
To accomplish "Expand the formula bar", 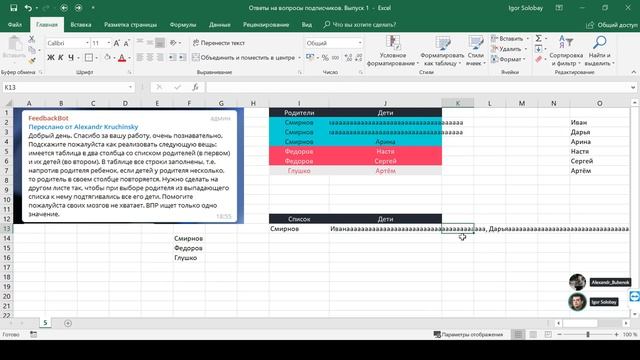I will 633,87.
